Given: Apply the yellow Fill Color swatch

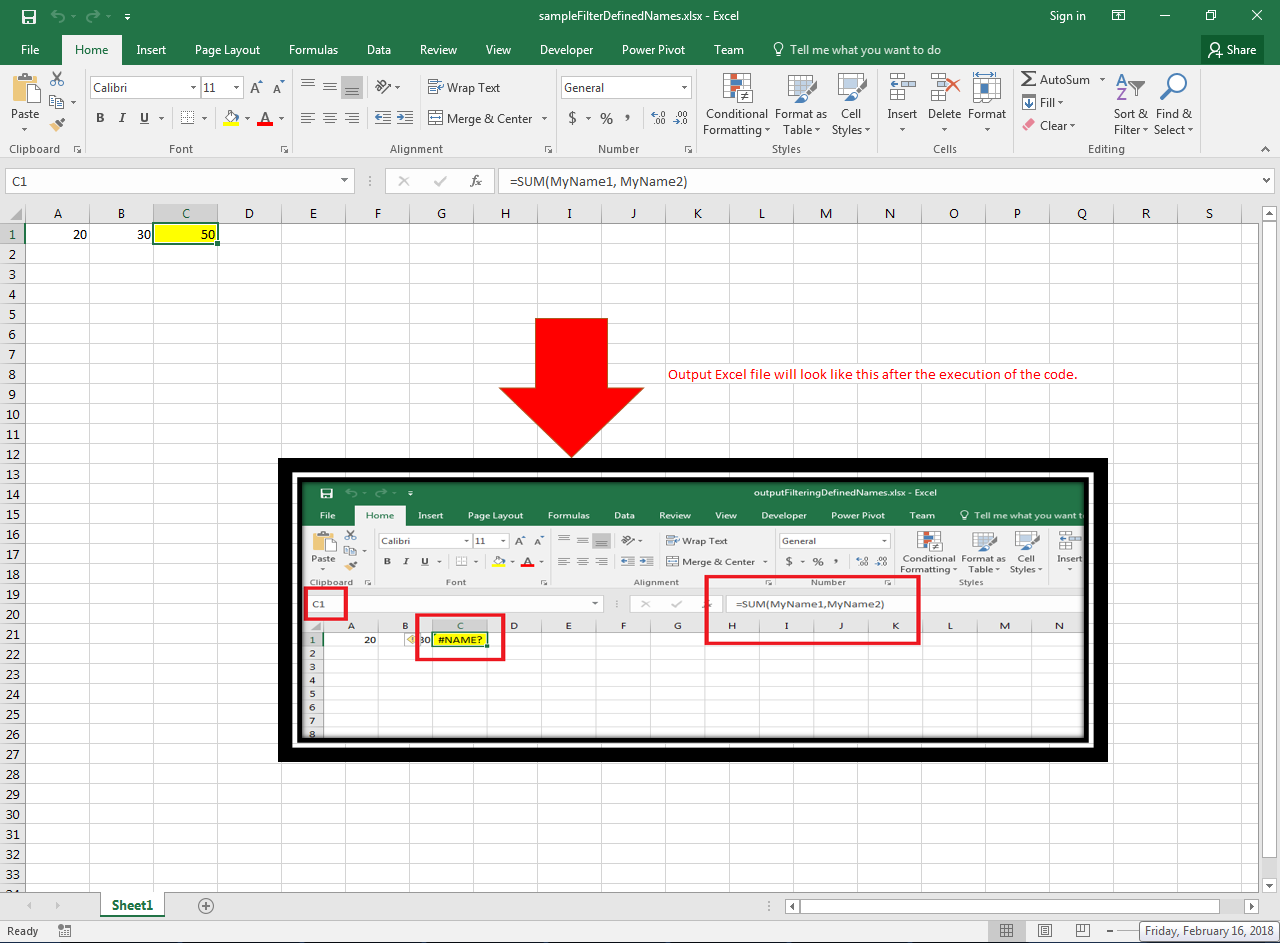Looking at the screenshot, I should pos(232,118).
